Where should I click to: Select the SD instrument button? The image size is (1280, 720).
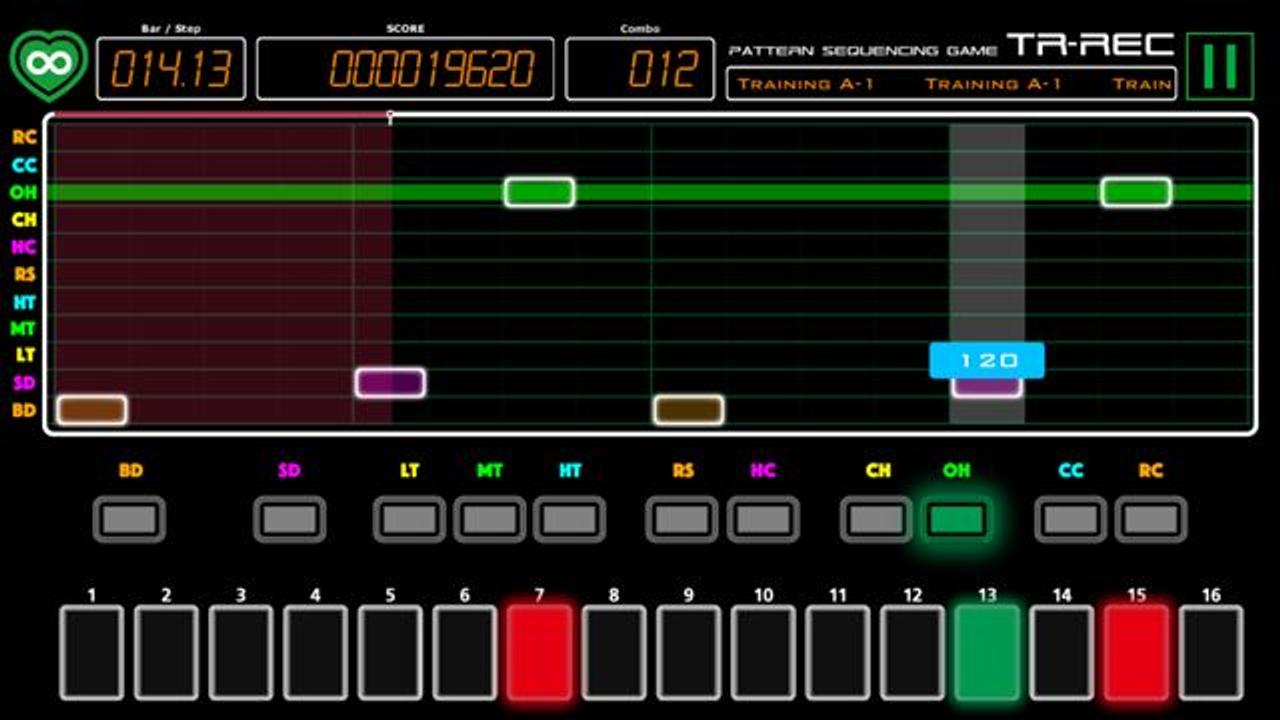point(290,520)
